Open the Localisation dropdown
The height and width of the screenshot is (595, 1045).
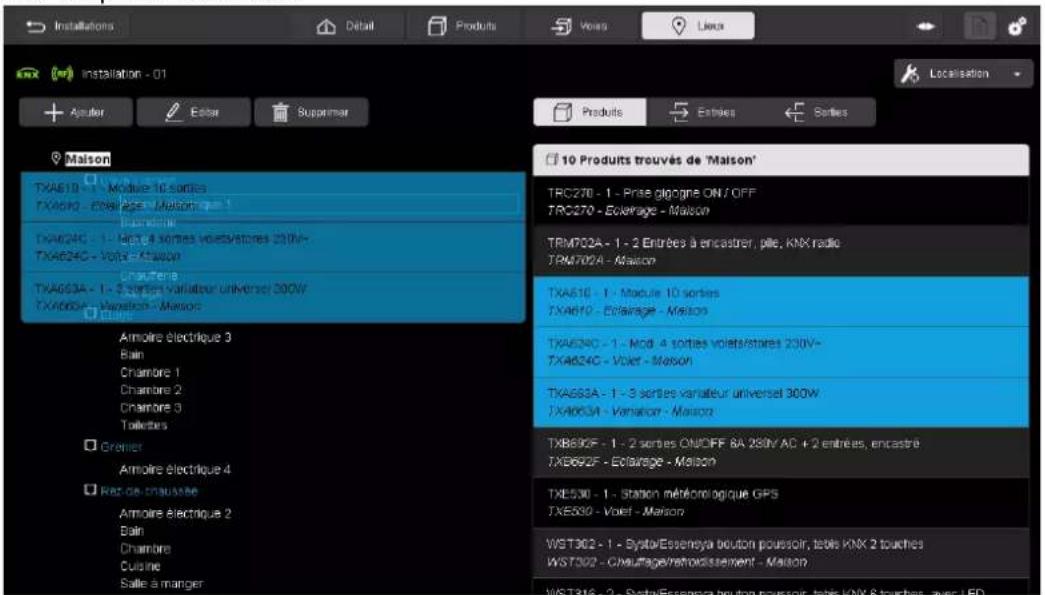pos(963,74)
